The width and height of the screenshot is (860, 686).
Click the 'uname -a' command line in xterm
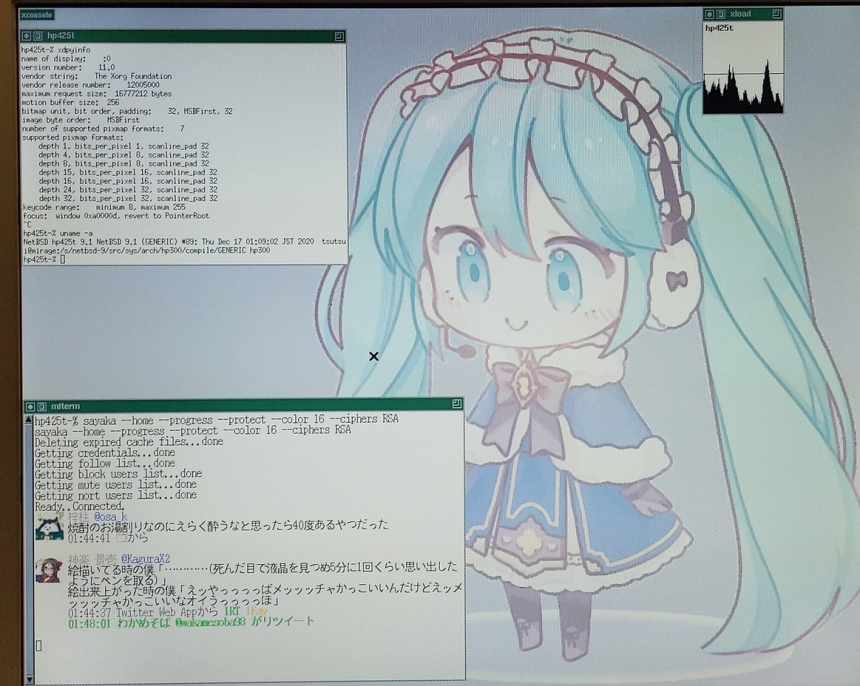58,233
